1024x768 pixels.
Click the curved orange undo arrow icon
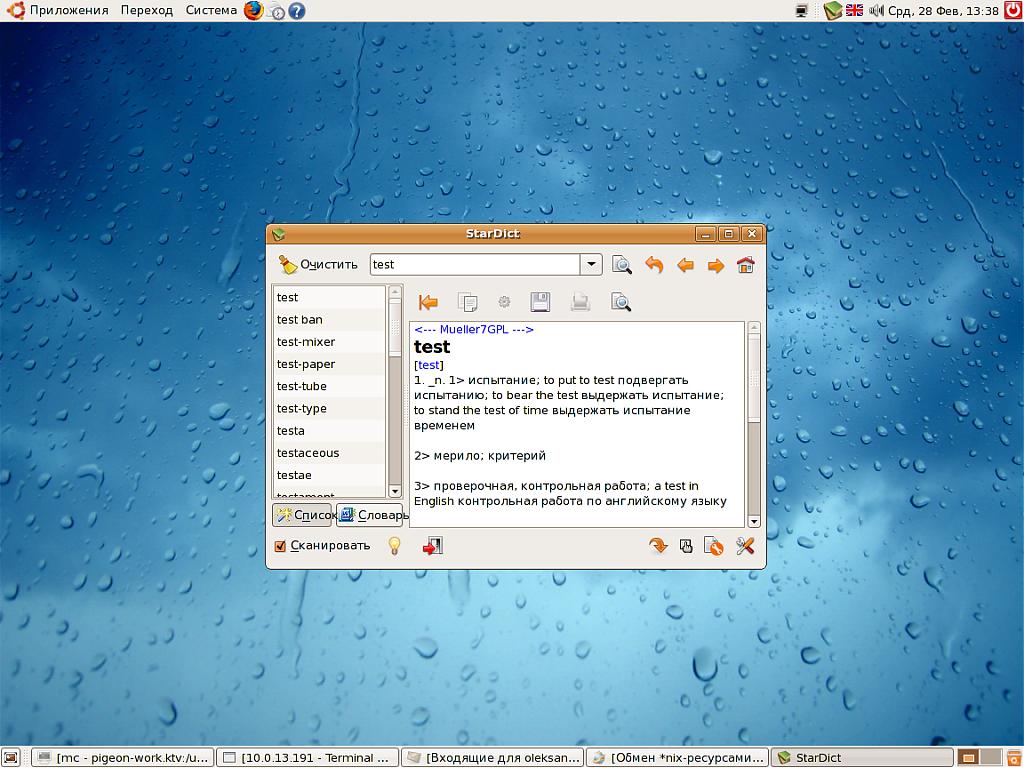click(x=654, y=265)
